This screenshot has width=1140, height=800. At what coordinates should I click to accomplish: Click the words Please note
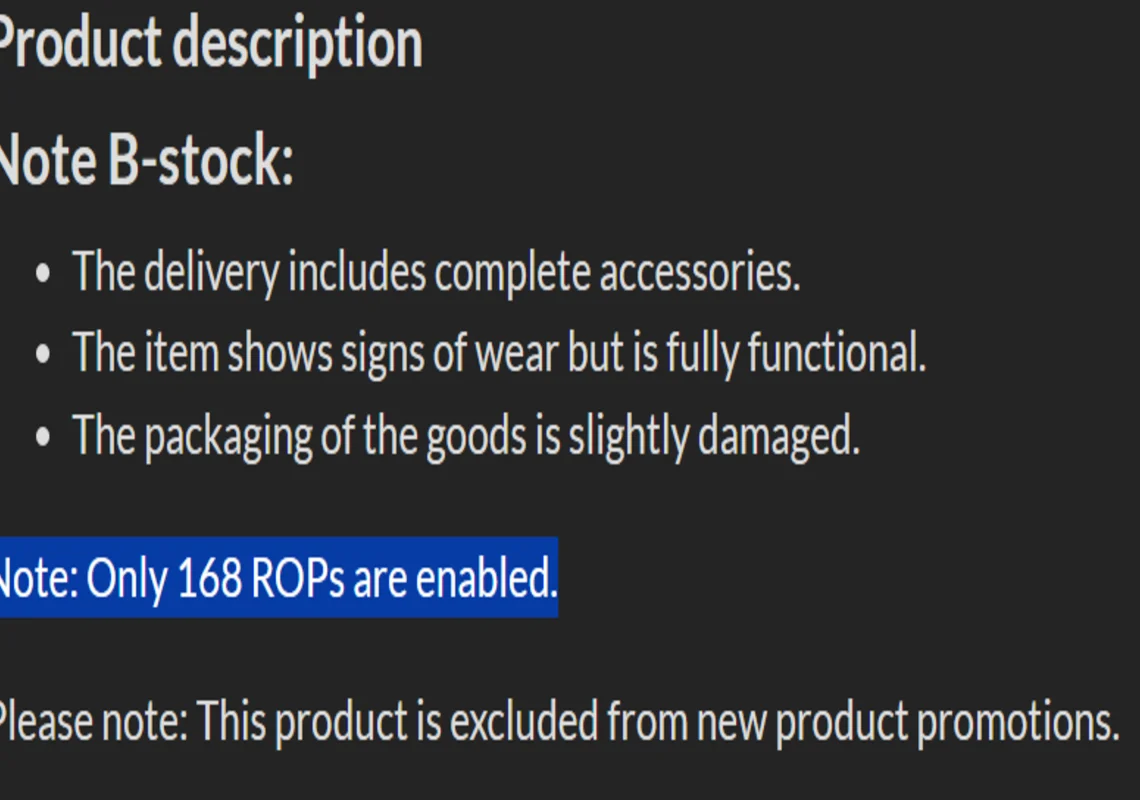tap(93, 722)
